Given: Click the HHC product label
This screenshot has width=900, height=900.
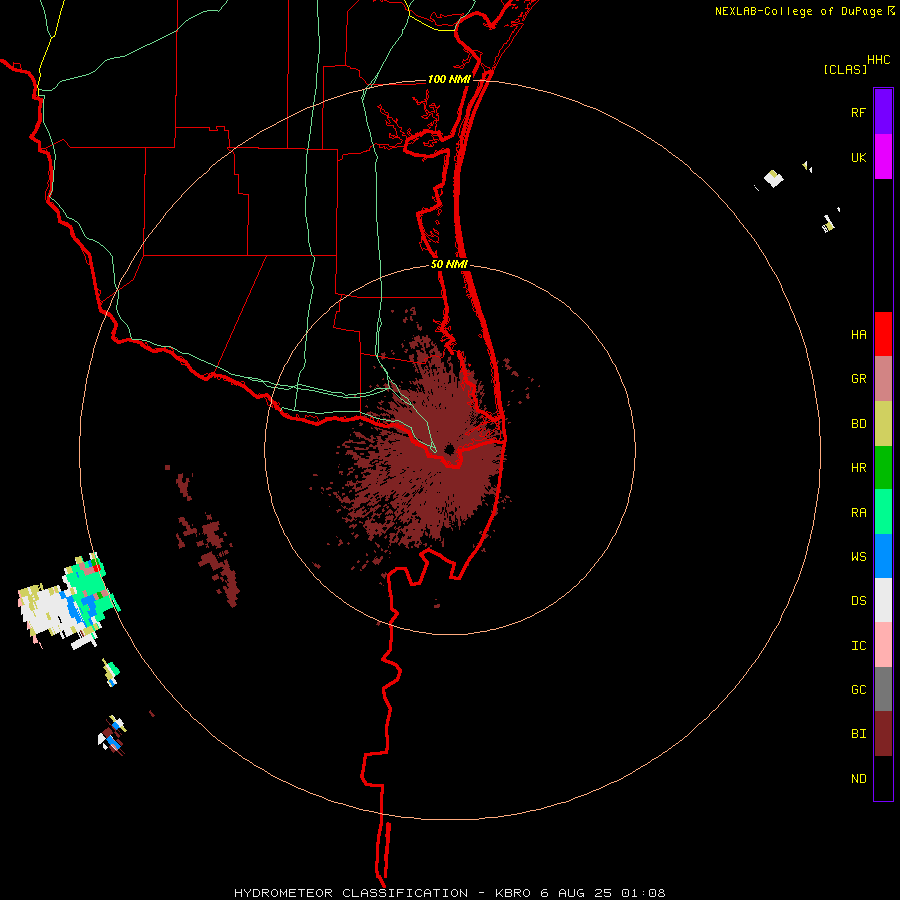Looking at the screenshot, I should click(879, 60).
